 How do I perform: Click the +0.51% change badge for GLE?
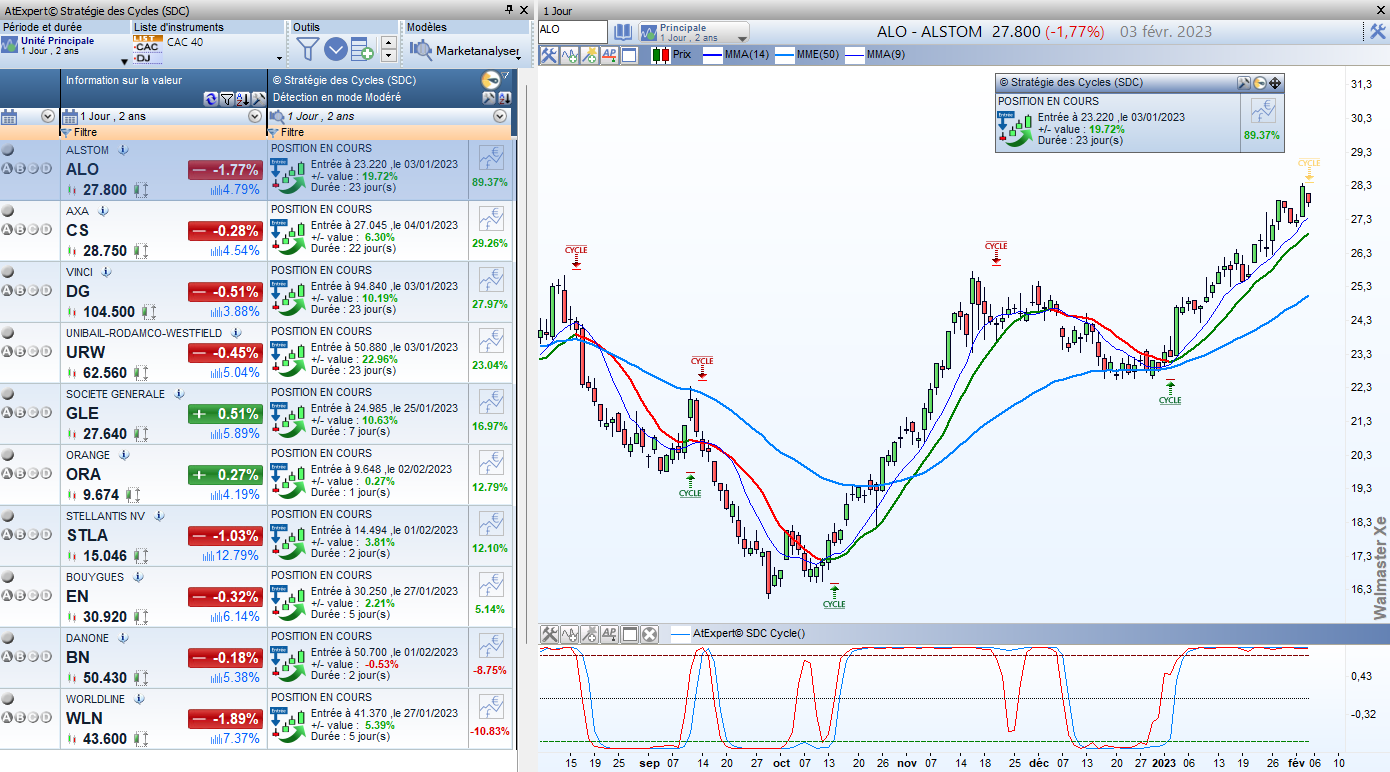226,414
